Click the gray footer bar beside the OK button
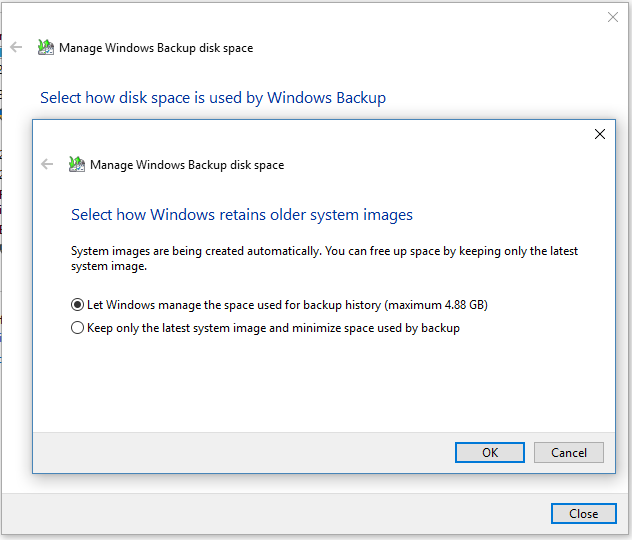The height and width of the screenshot is (540, 632). [x=244, y=453]
